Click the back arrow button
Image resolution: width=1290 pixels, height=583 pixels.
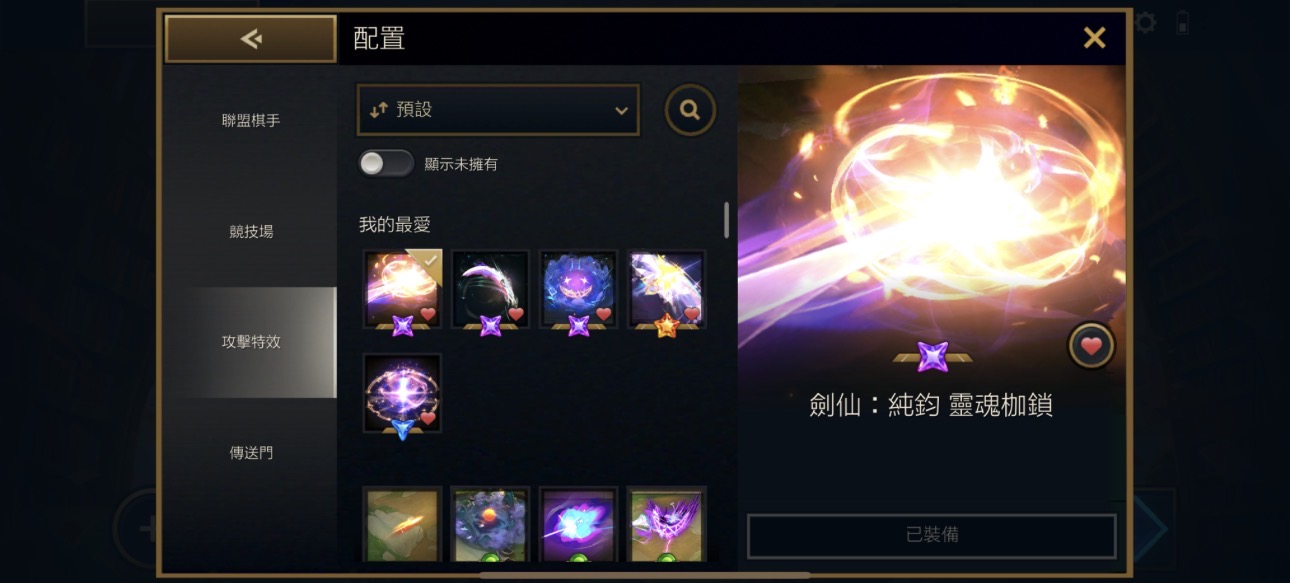point(251,39)
